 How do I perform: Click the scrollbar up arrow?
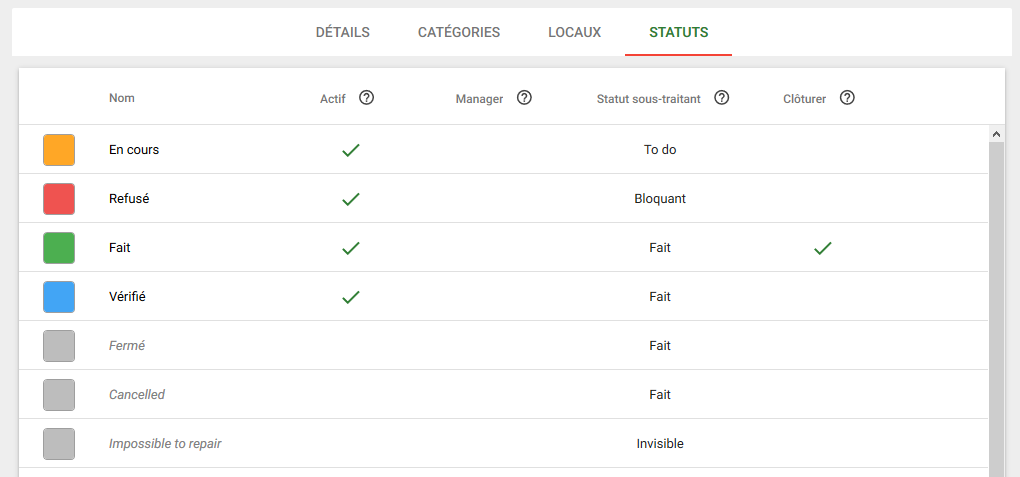995,133
